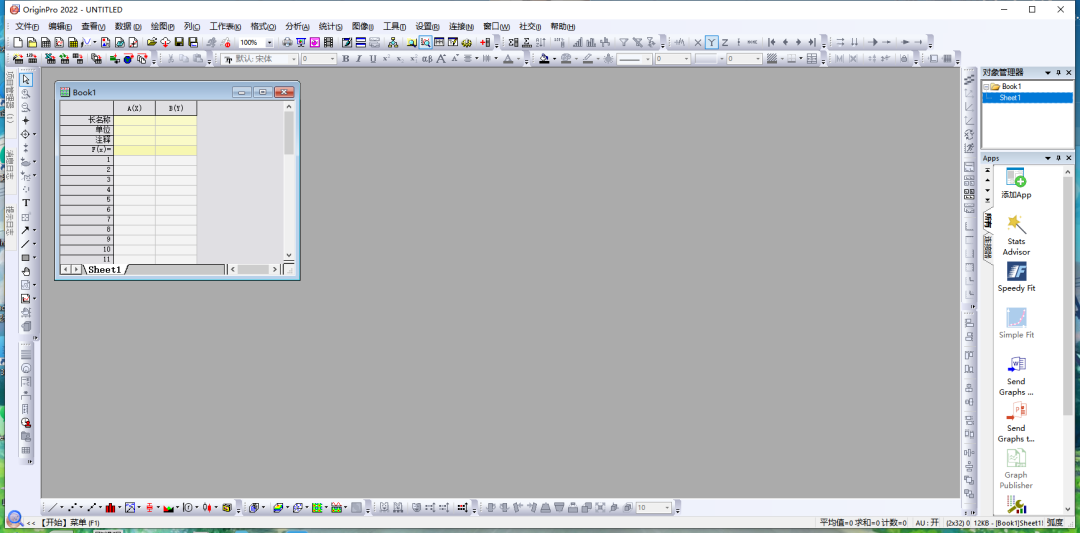Collapse the Book1 tree node
The width and height of the screenshot is (1080, 533).
(986, 87)
